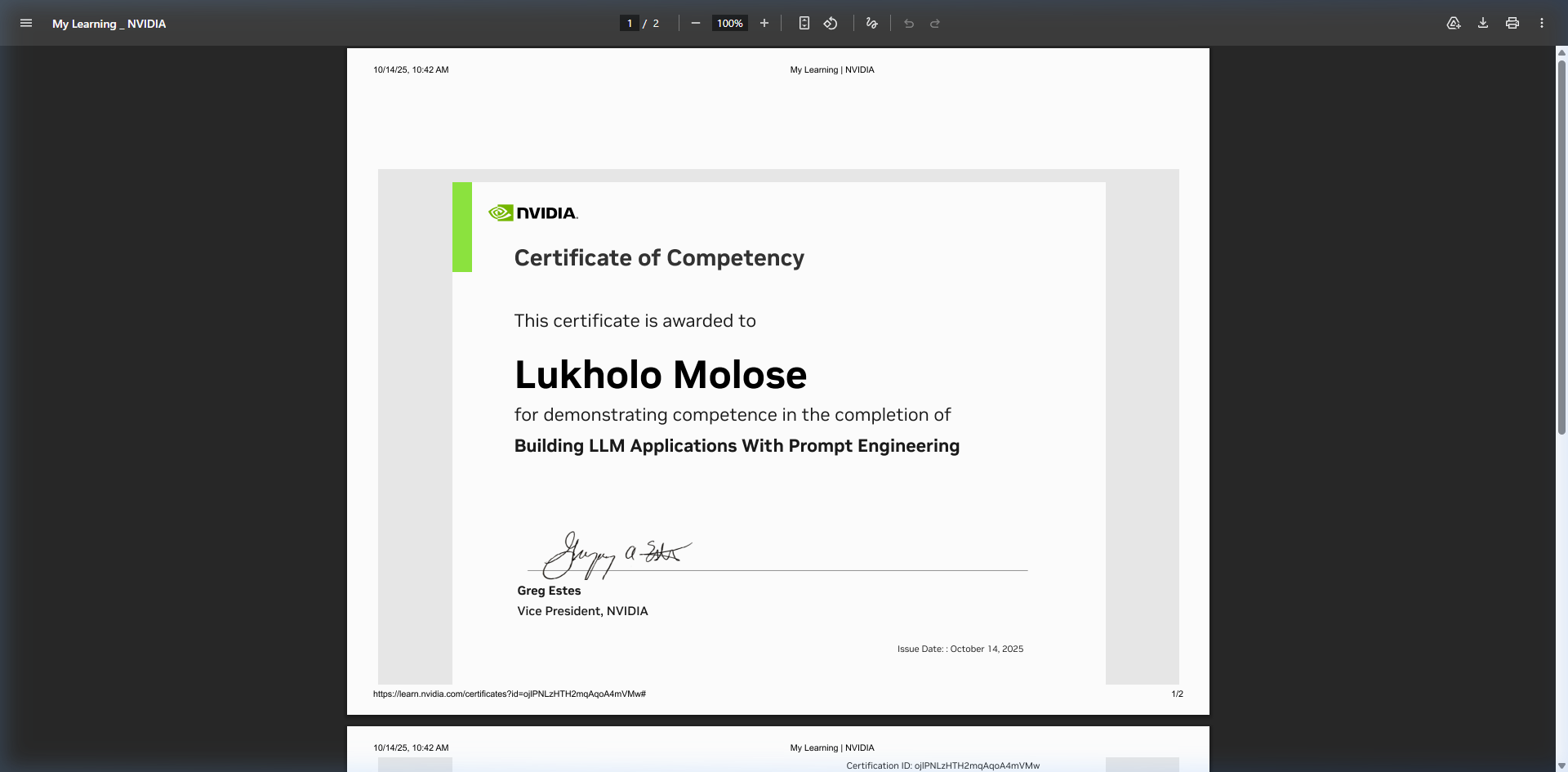Click the Issue Date October 14, 2025 text
The width and height of the screenshot is (1568, 772).
pos(960,649)
